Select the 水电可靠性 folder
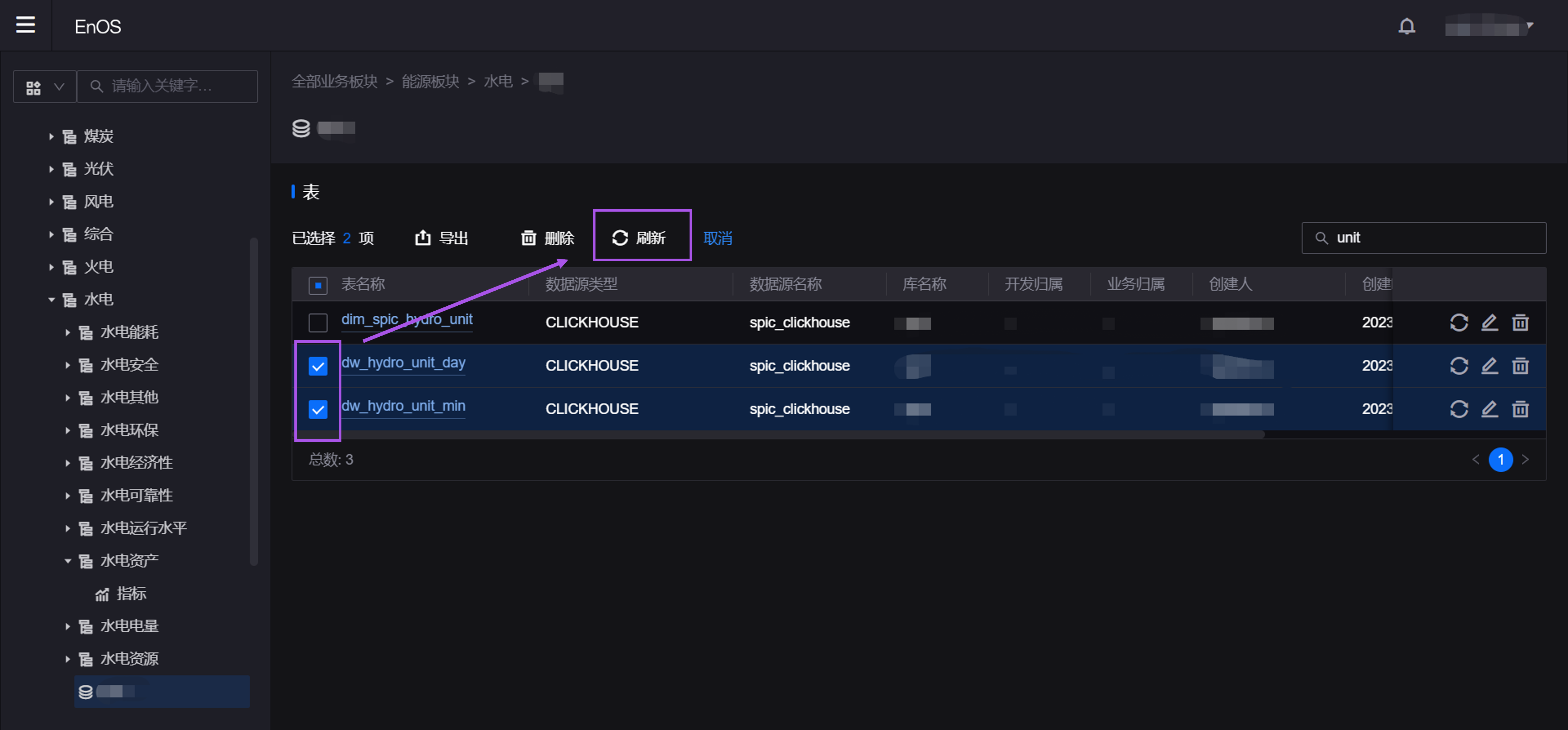 (136, 495)
